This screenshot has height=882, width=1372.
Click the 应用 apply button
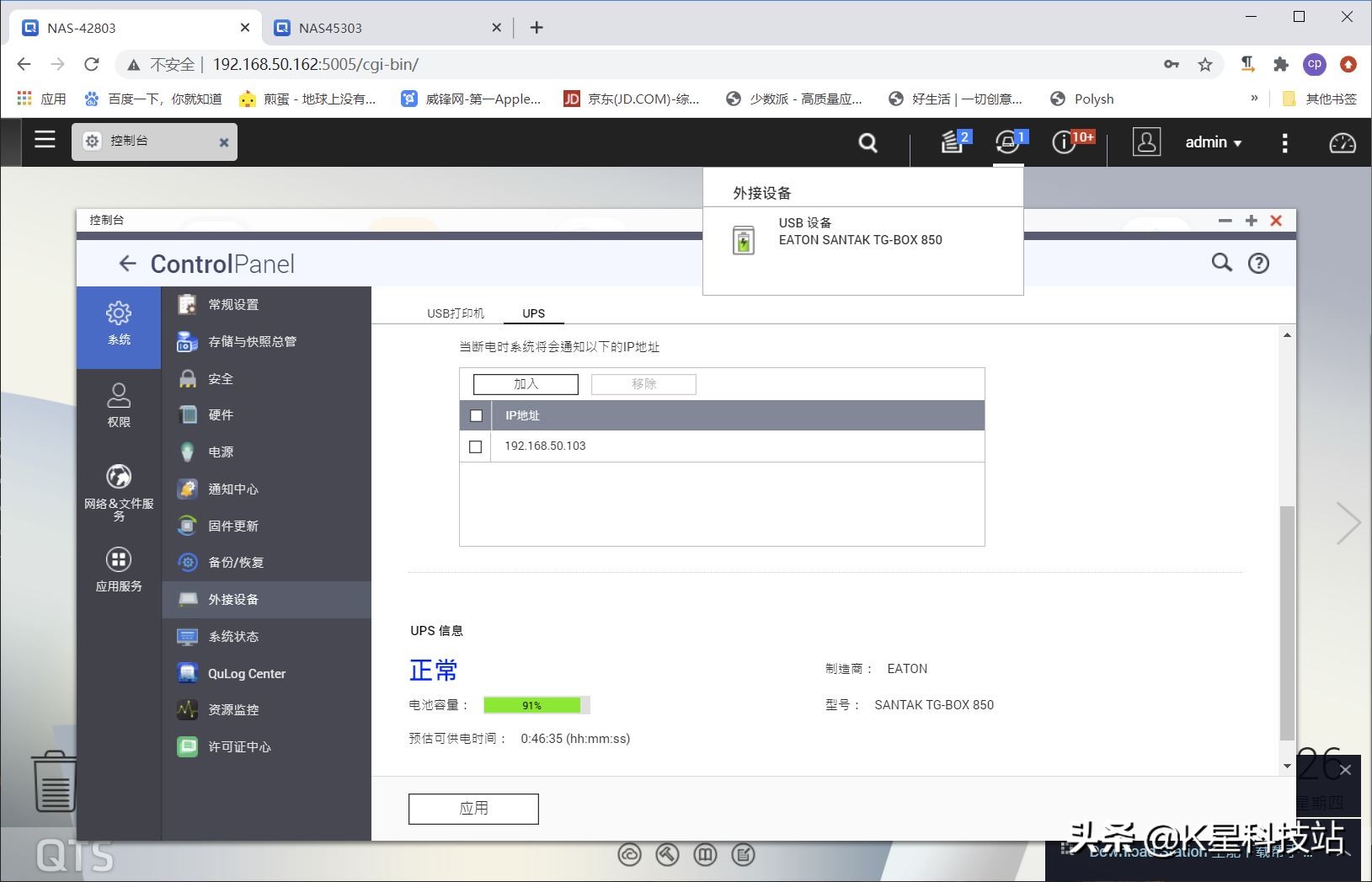[473, 809]
